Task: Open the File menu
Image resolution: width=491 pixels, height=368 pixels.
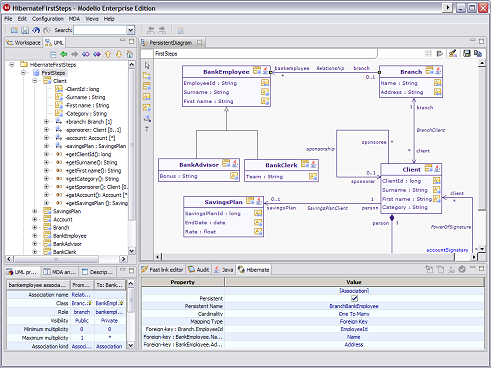Action: (8, 19)
